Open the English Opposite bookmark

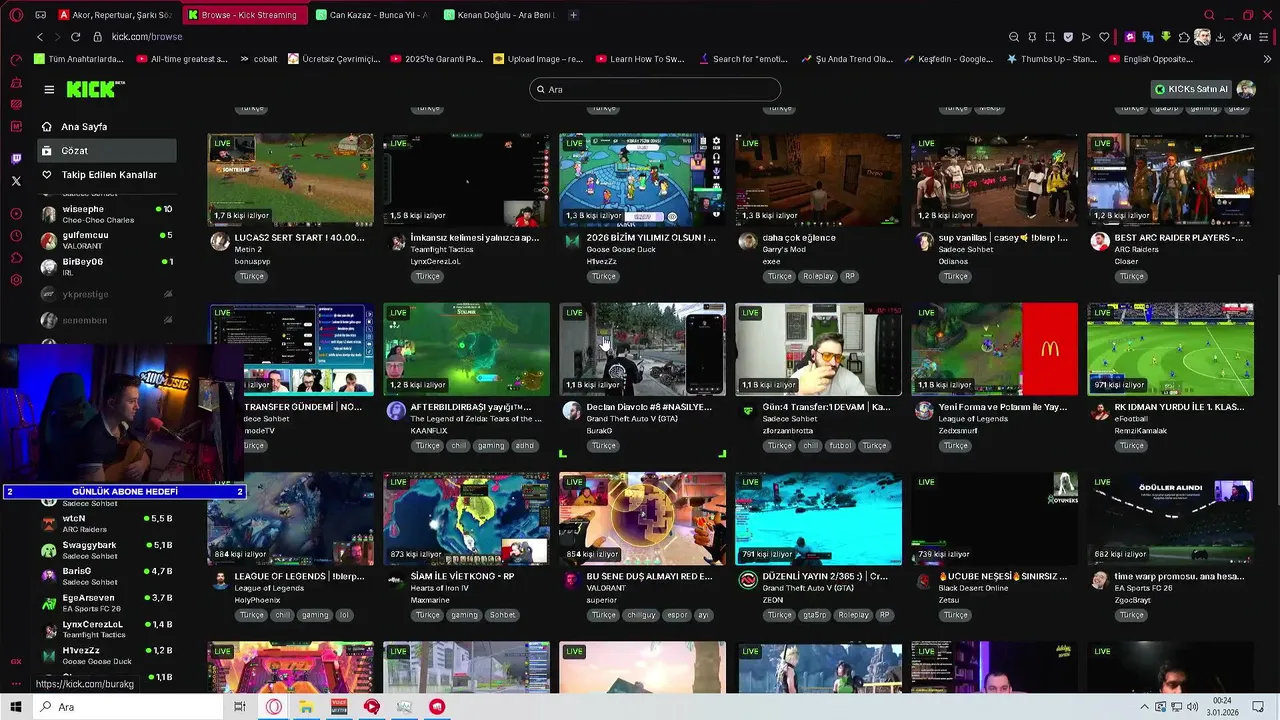[x=1151, y=59]
